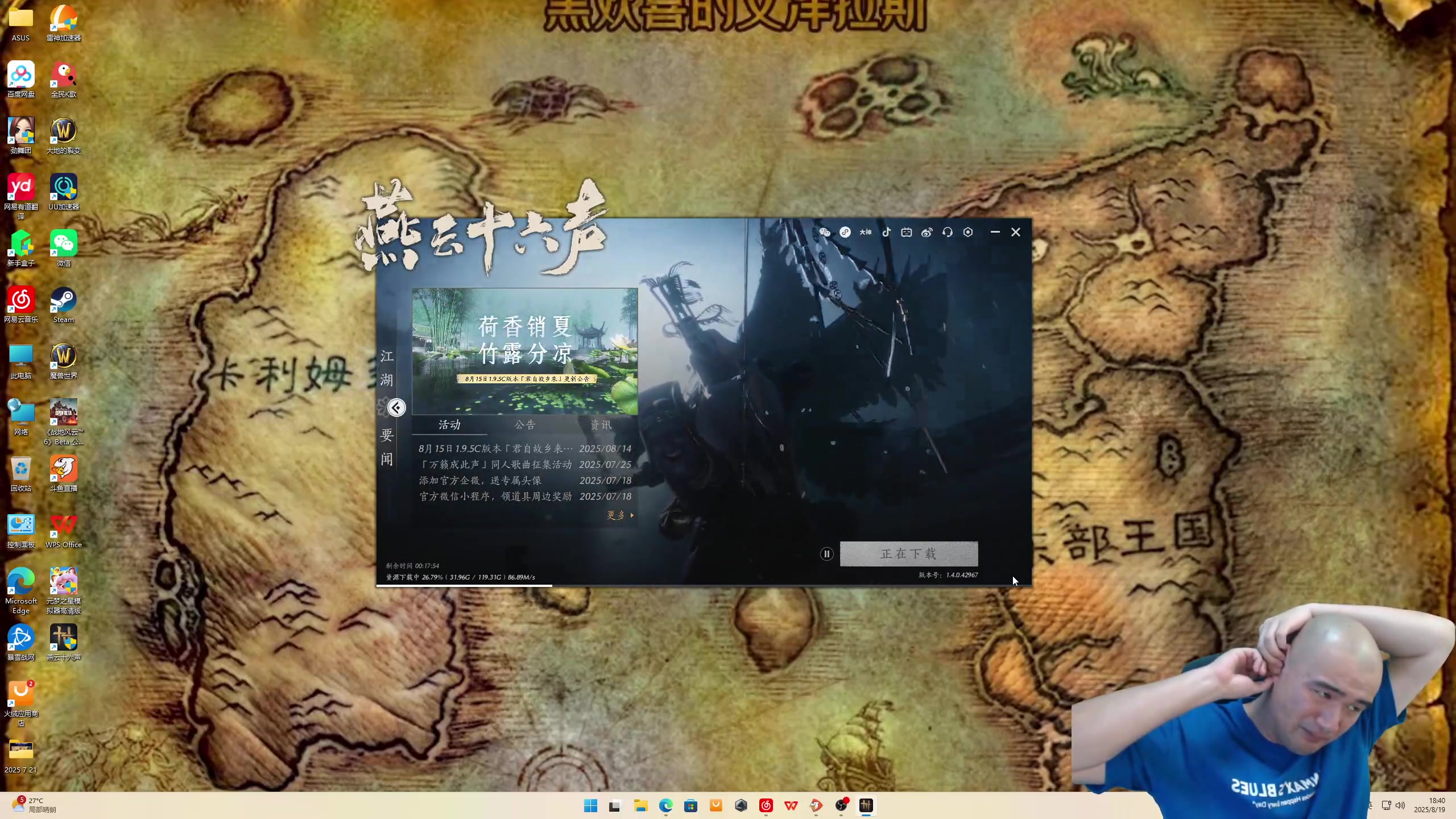Open Microsoft Edge desktop shortcut

(21, 591)
